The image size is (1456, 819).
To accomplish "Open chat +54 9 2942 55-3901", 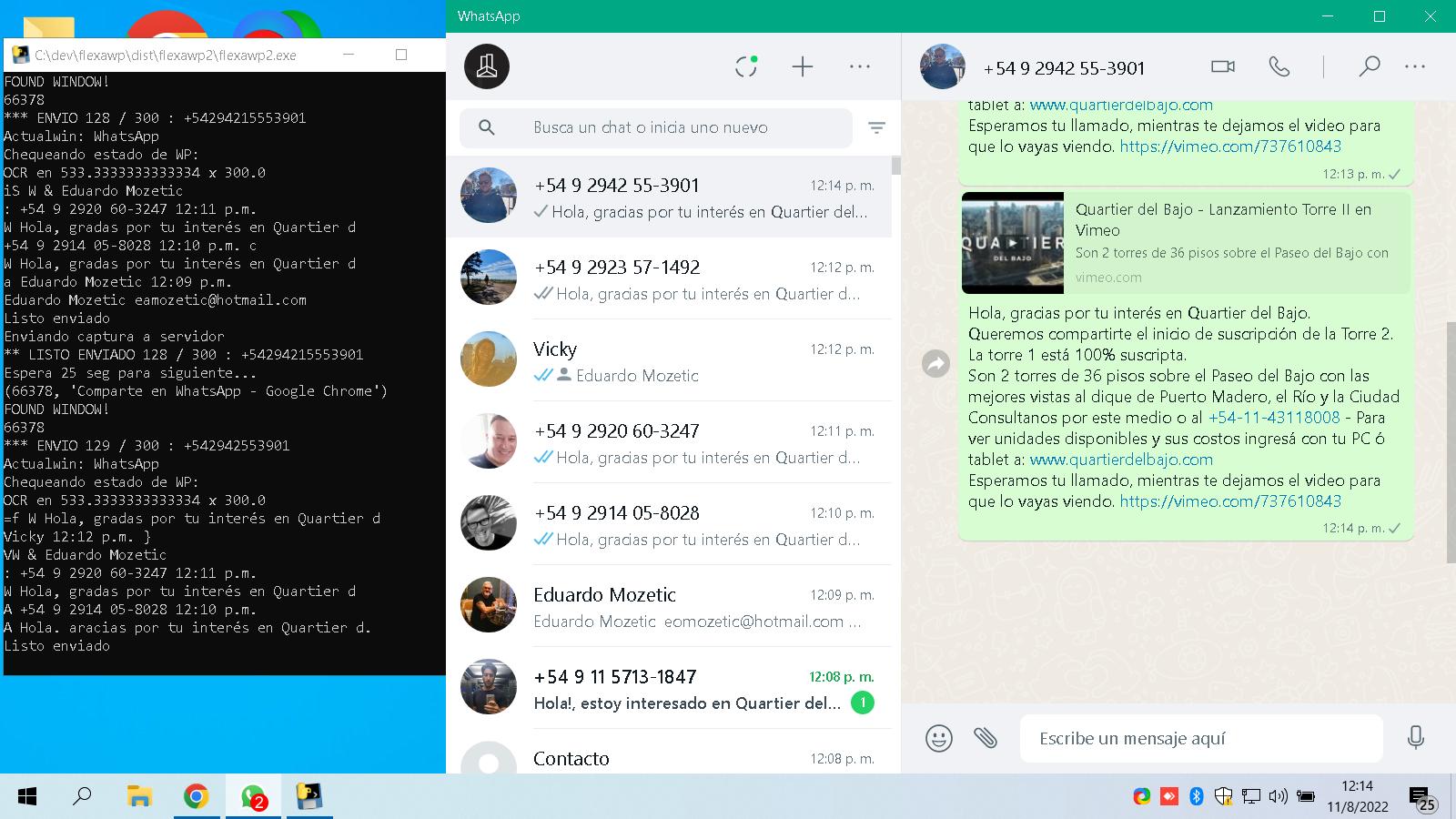I will point(669,197).
